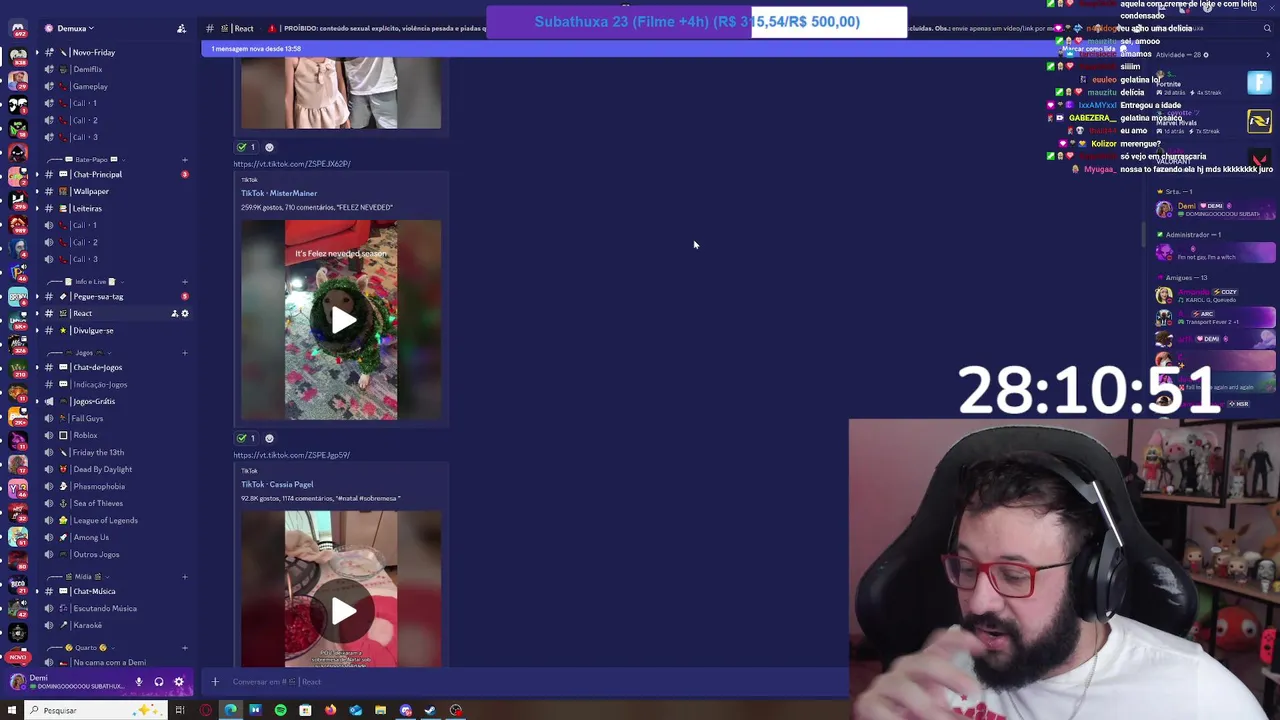This screenshot has height=720, width=1280.
Task: Add a channel to Jogos category
Action: pyautogui.click(x=184, y=353)
